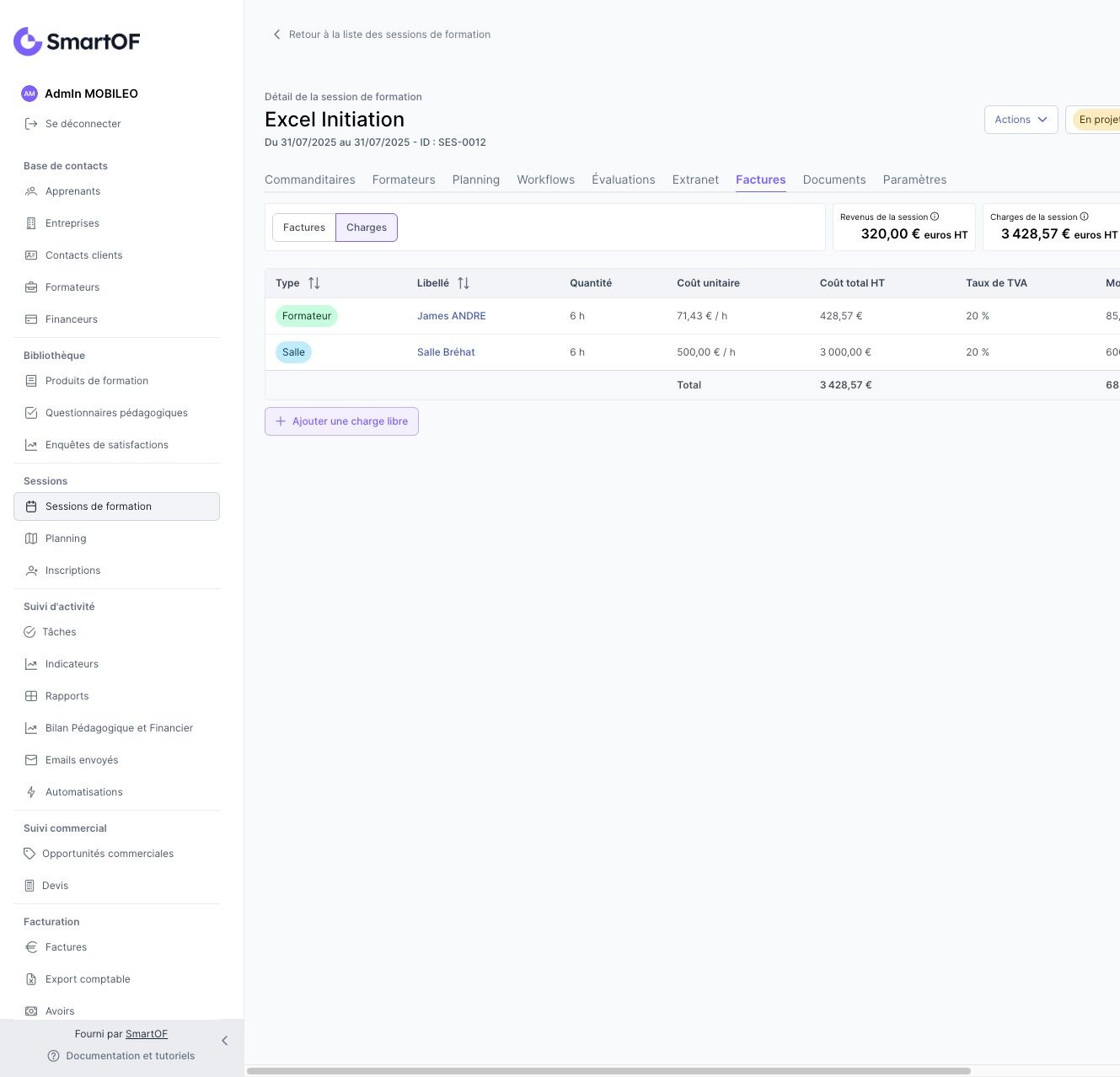The height and width of the screenshot is (1077, 1120).
Task: Open the Planning tab of the session
Action: [x=475, y=179]
